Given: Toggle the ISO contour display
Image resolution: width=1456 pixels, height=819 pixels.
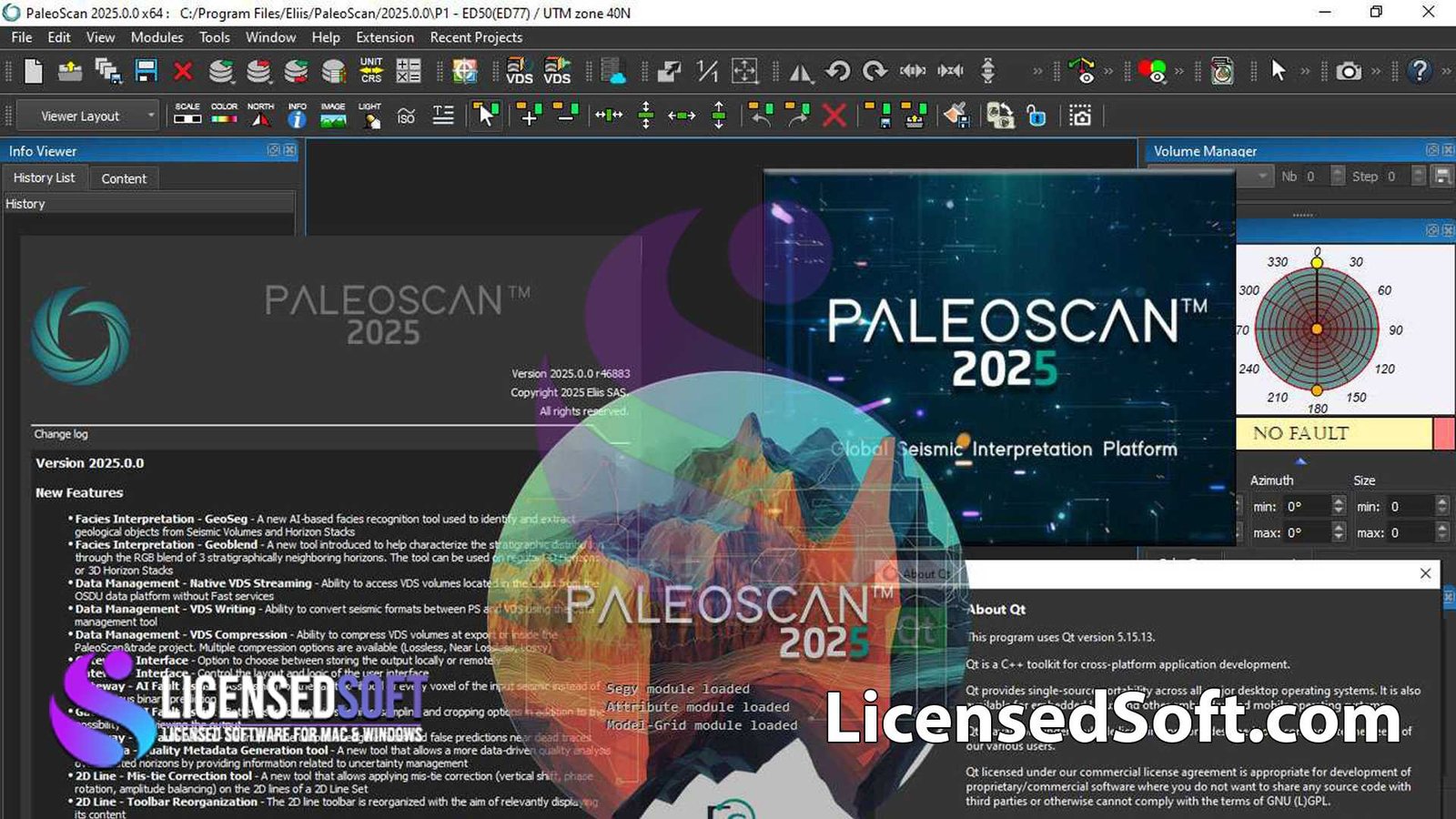Looking at the screenshot, I should point(406,116).
